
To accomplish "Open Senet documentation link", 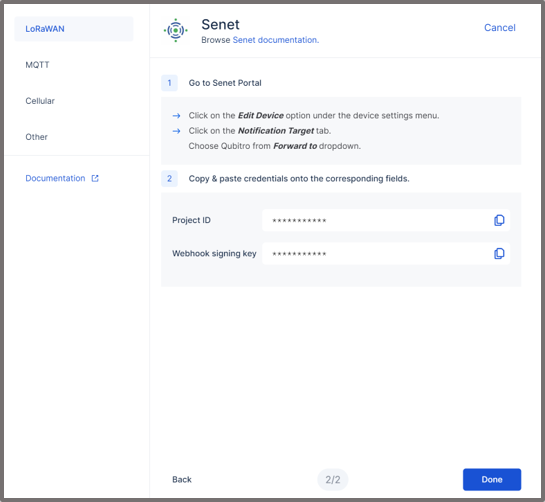I will tap(276, 40).
